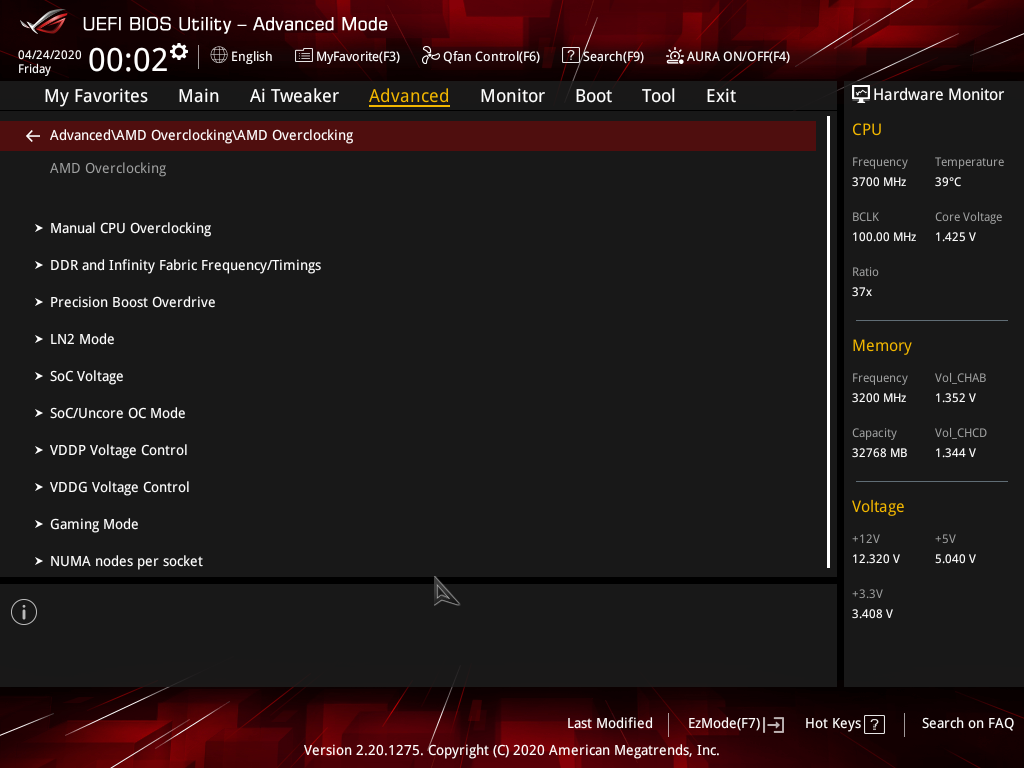Show Hot Keys list
Screen dimensions: 1024x768
tap(833, 724)
